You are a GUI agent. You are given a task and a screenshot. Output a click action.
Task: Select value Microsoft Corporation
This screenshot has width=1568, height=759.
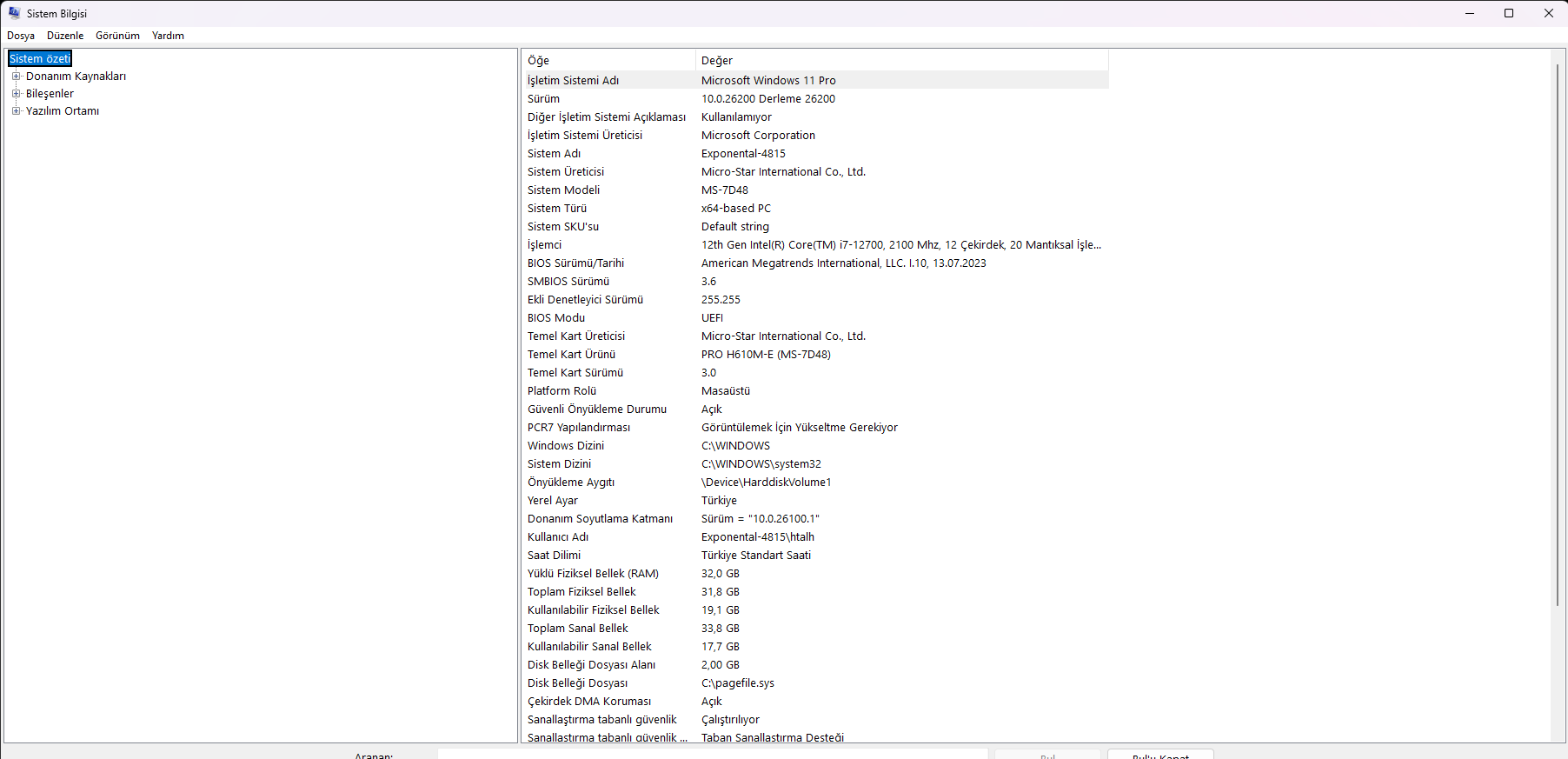(x=758, y=135)
